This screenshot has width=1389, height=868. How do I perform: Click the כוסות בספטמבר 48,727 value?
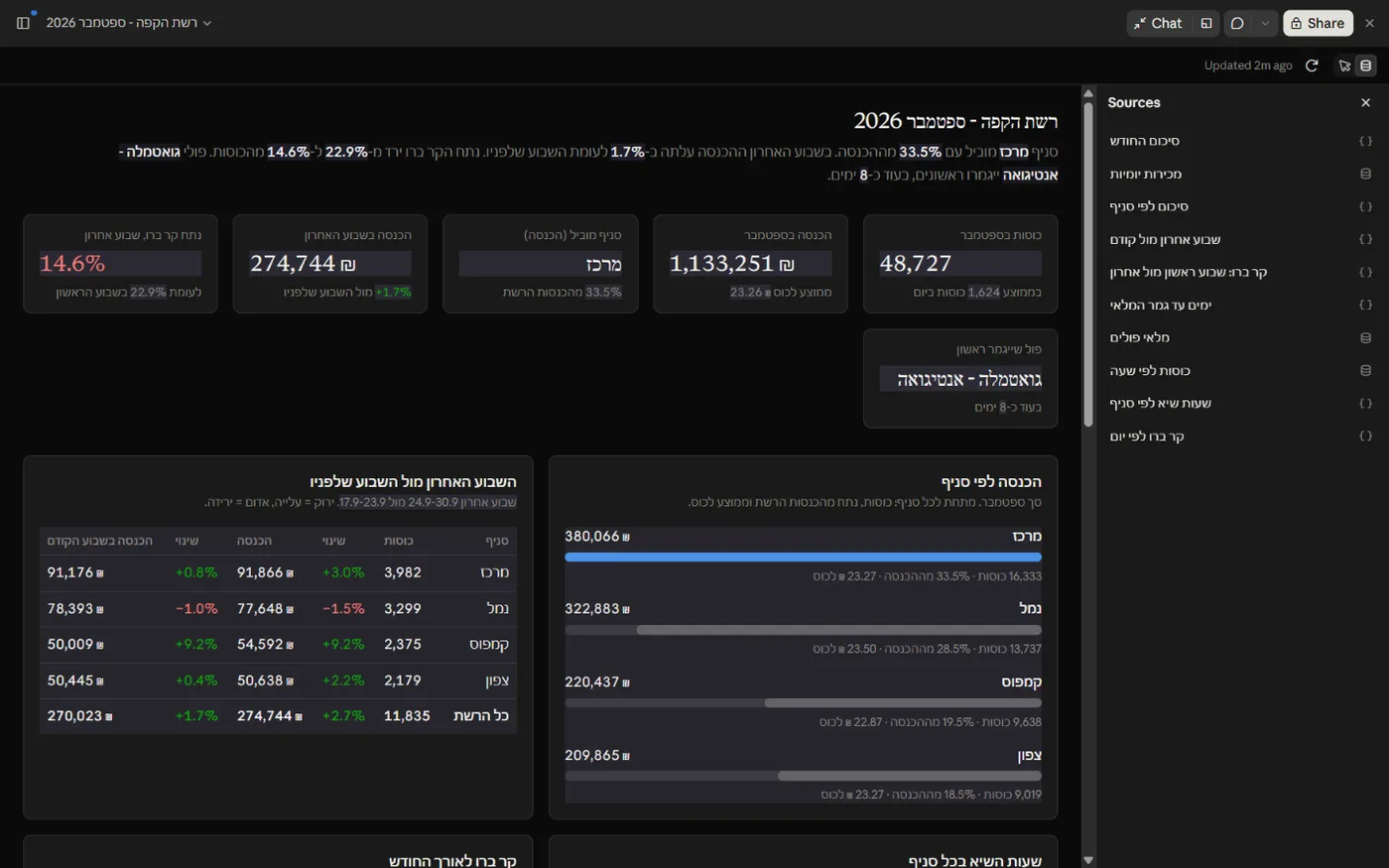pos(916,263)
